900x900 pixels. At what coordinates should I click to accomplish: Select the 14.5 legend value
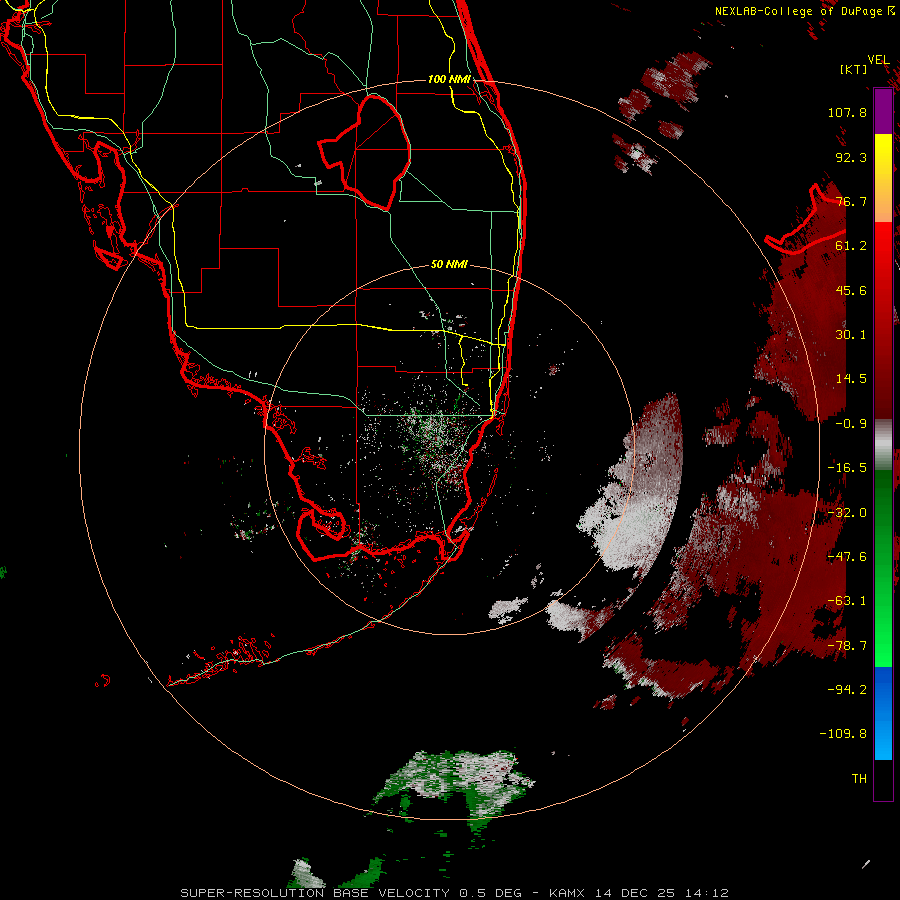point(851,379)
